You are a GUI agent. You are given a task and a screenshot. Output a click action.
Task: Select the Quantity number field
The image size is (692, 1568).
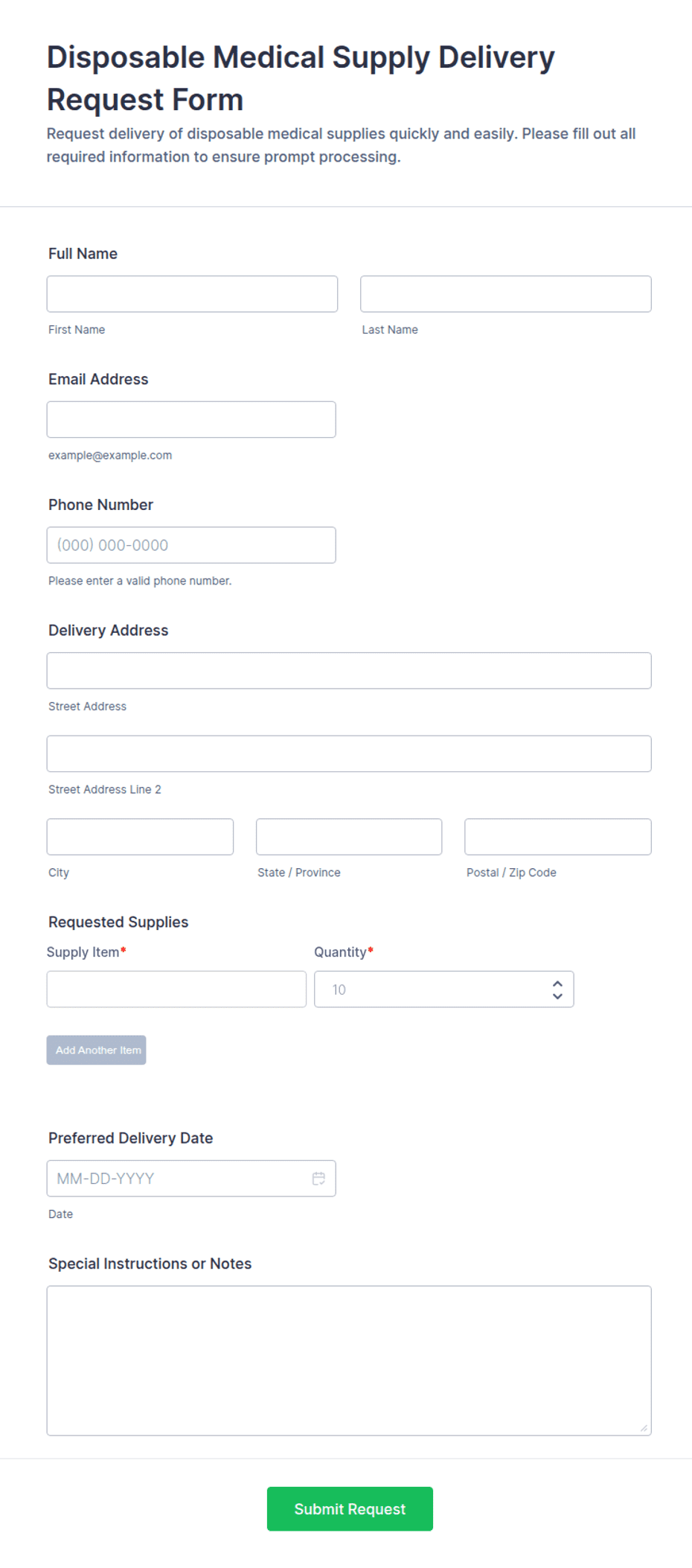click(x=443, y=989)
